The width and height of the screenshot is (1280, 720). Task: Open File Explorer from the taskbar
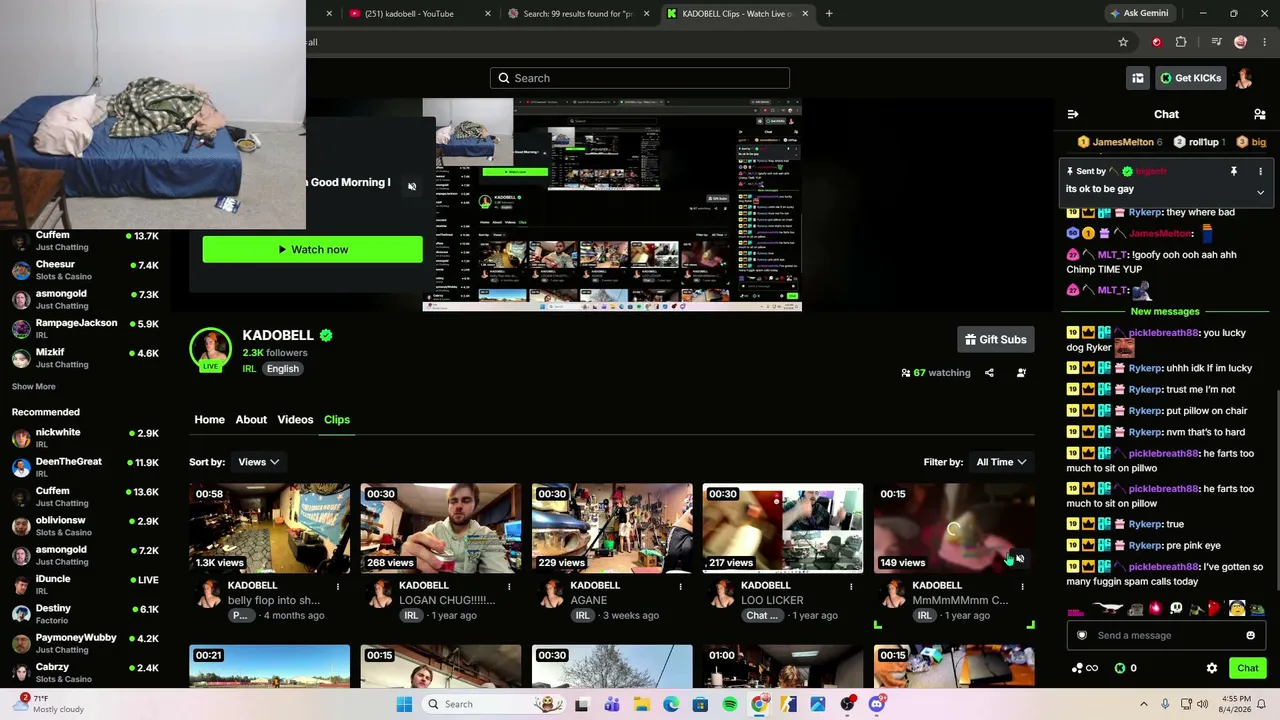pos(641,704)
